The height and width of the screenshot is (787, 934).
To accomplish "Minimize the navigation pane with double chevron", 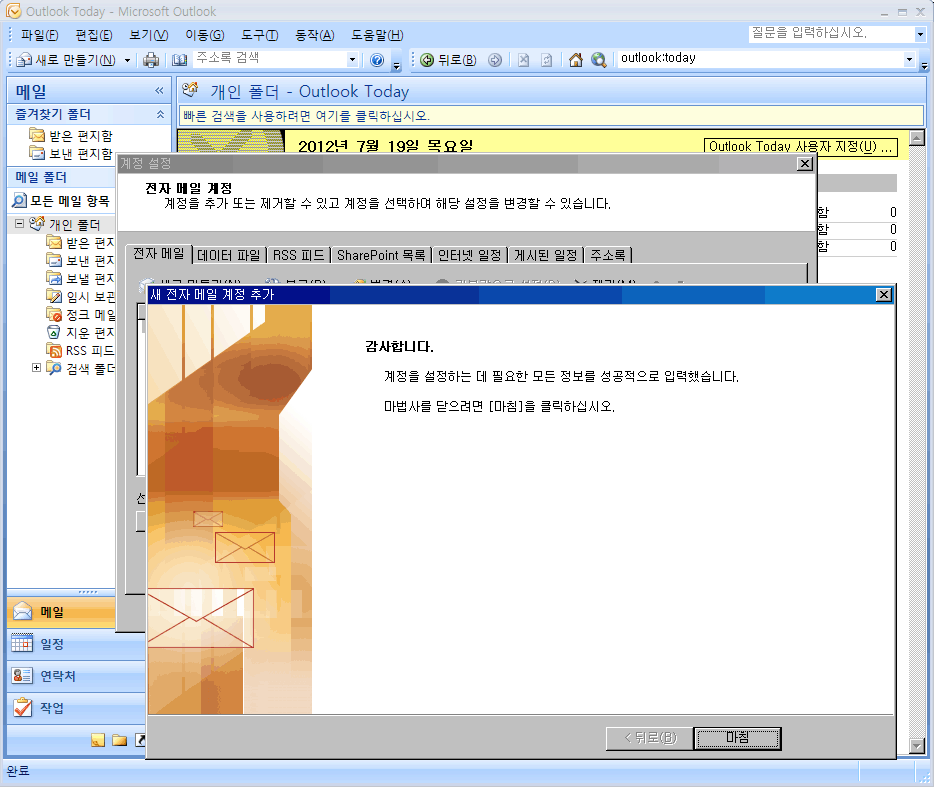I will click(159, 91).
